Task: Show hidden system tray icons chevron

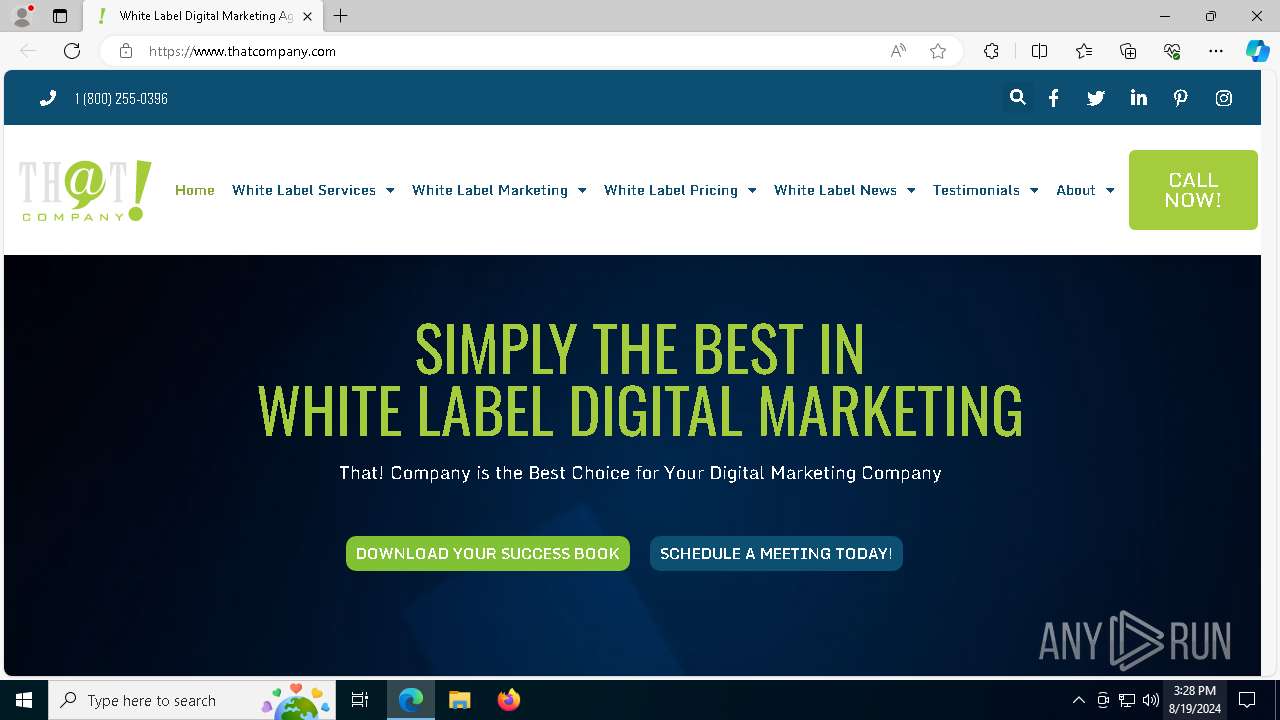Action: coord(1078,700)
